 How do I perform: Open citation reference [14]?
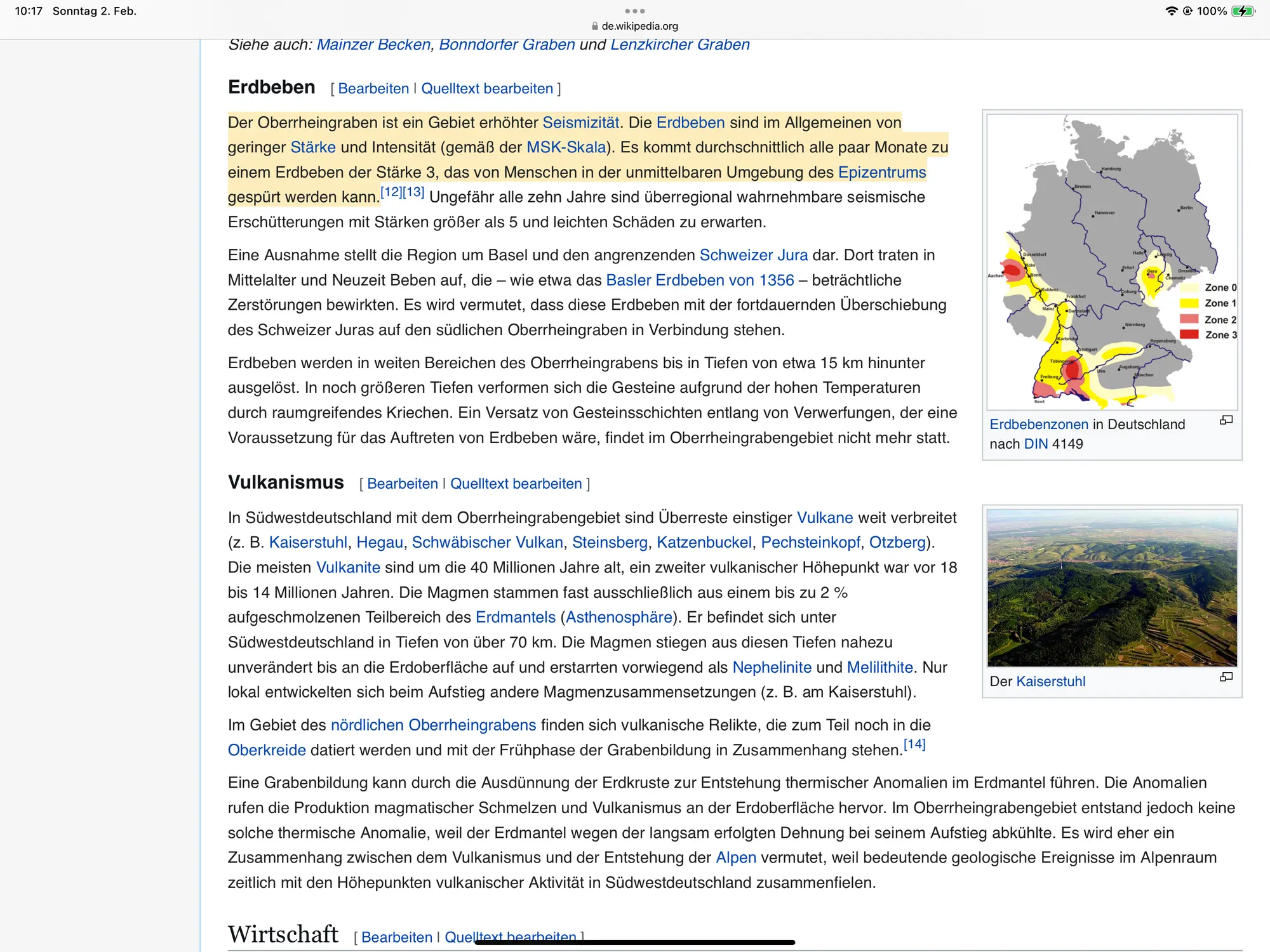point(914,744)
